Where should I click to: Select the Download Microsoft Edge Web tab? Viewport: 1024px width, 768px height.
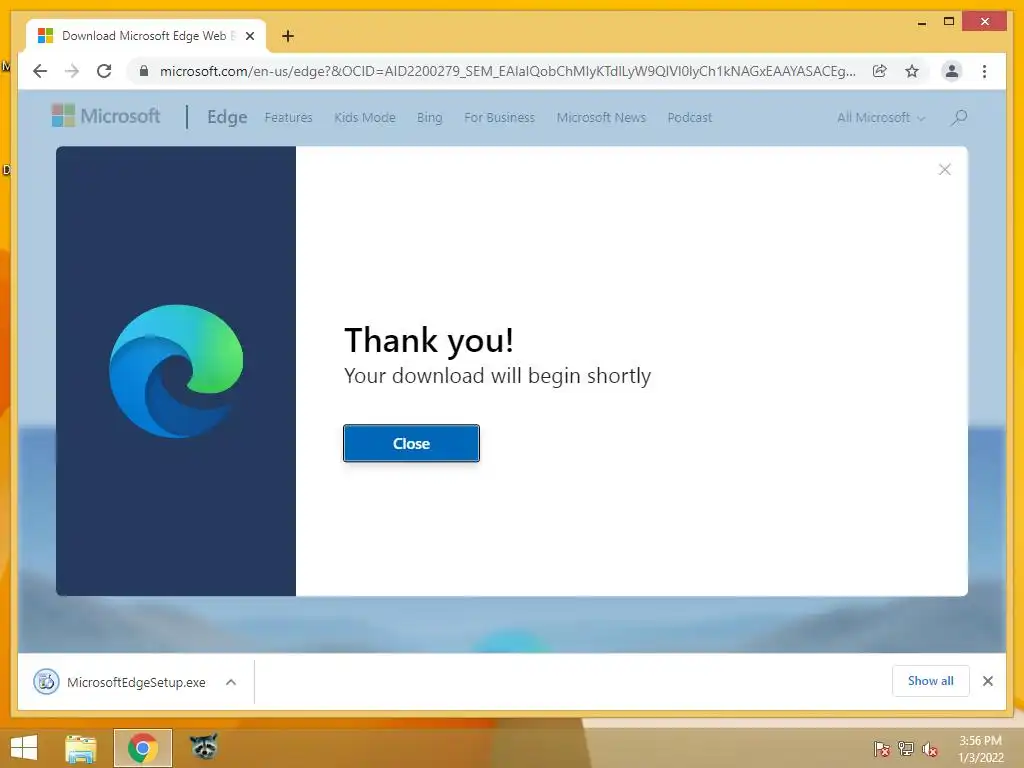point(146,36)
